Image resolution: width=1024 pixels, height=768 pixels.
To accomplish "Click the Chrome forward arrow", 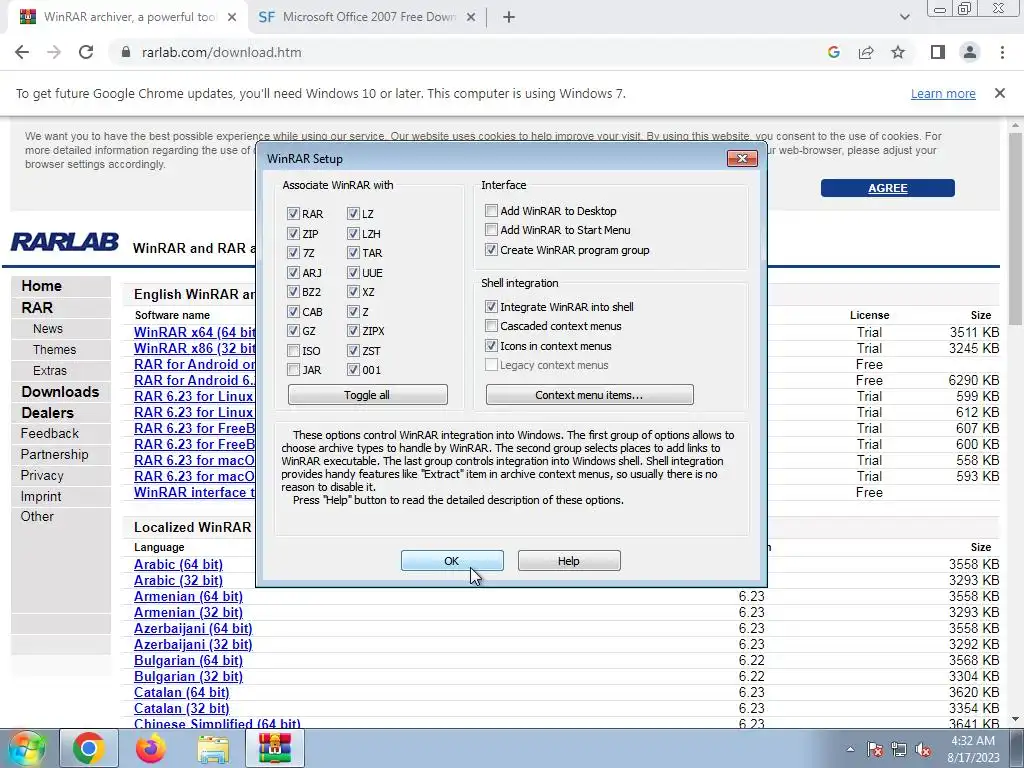I will coord(54,52).
